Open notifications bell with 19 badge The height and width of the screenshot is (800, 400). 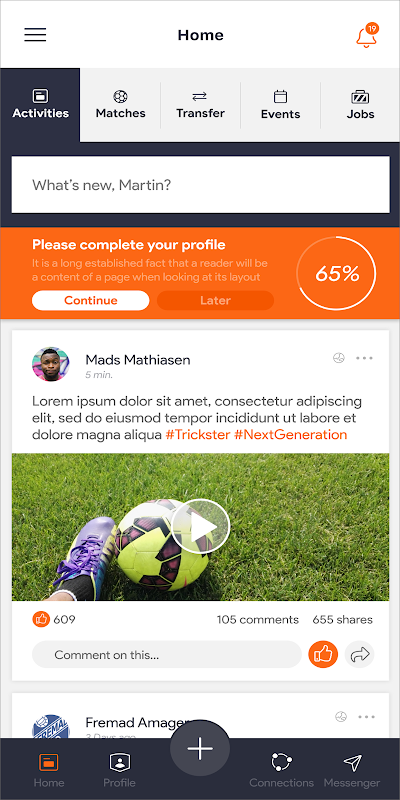[367, 36]
